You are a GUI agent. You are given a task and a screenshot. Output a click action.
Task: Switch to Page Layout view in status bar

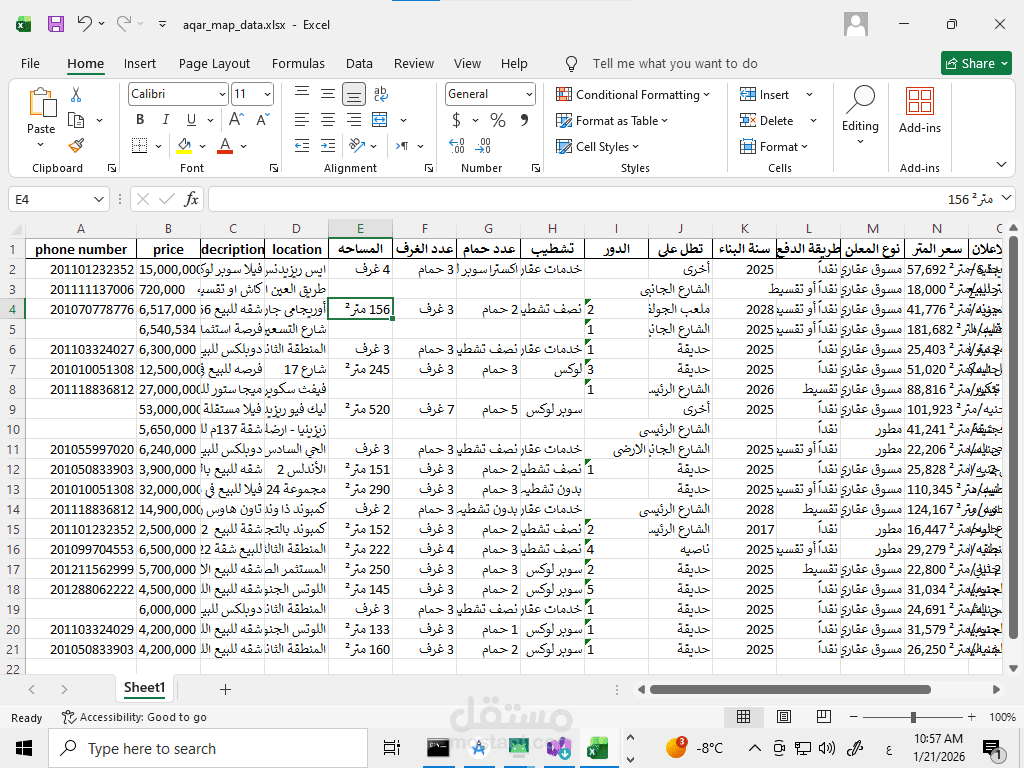tap(784, 716)
